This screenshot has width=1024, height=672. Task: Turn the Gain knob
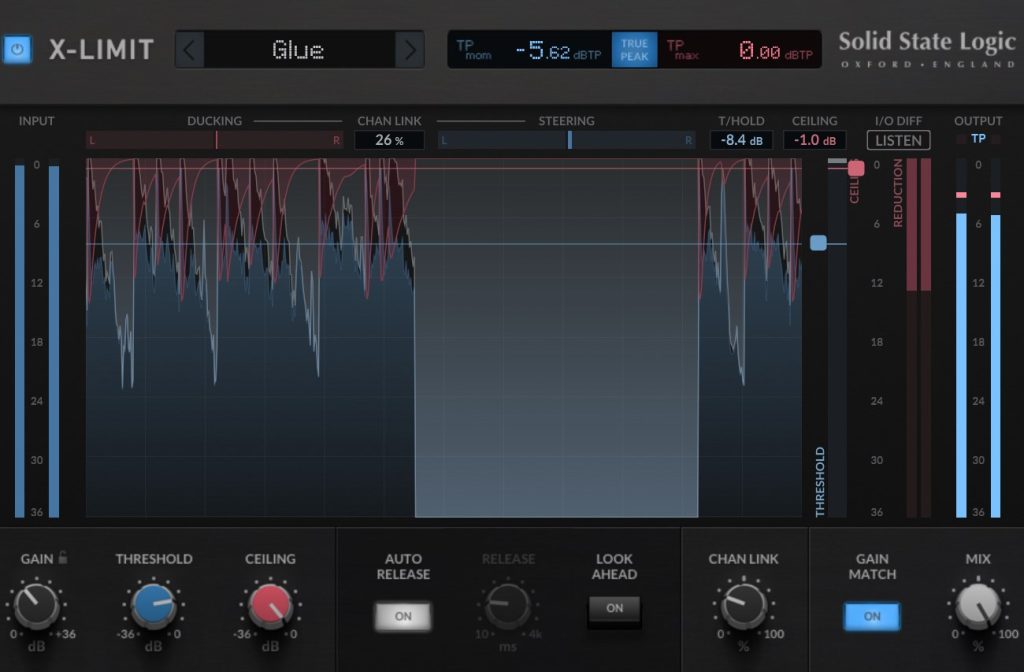[37, 606]
